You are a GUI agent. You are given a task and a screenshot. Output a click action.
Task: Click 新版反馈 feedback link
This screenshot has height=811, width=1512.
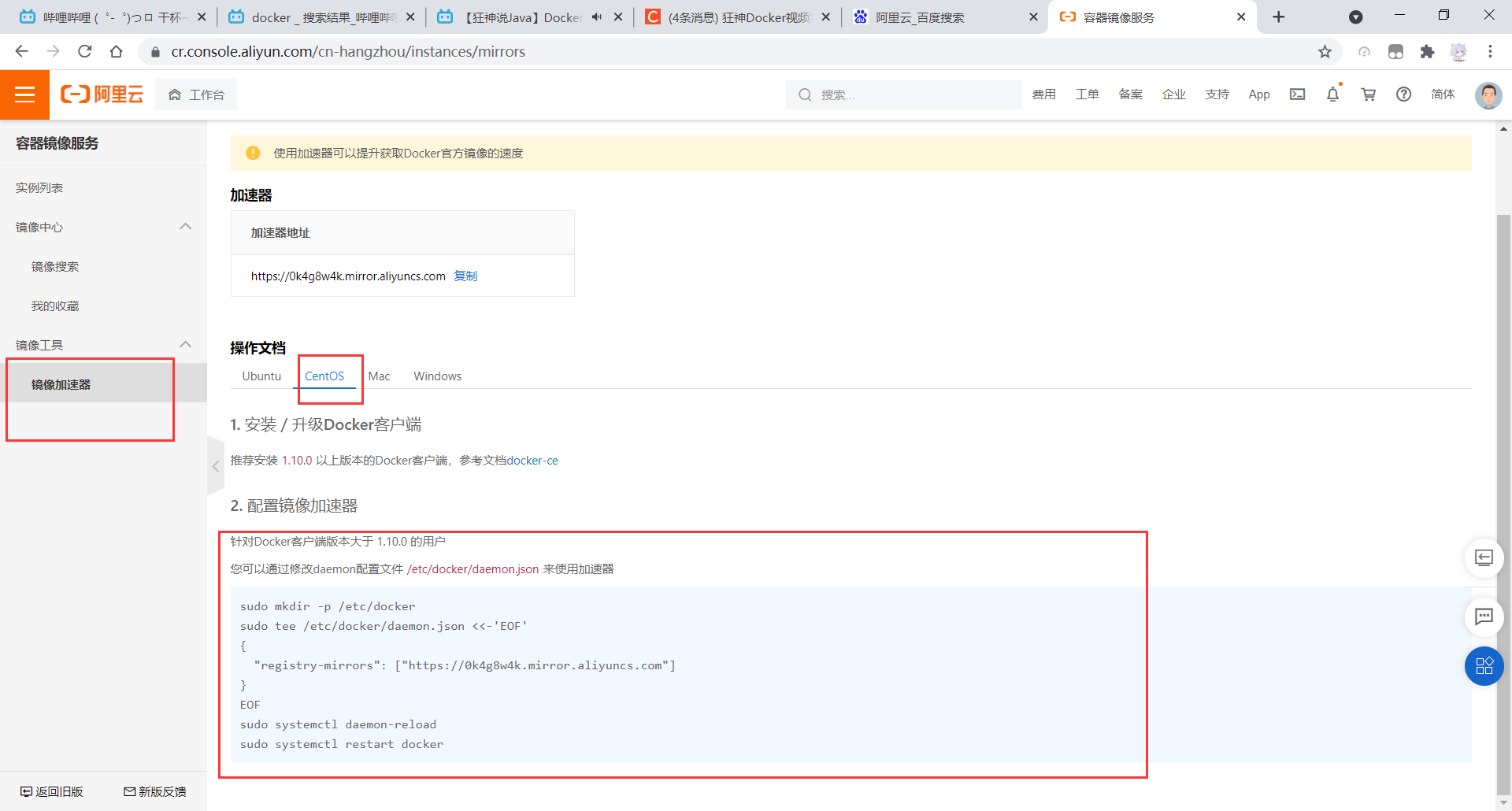pos(155,791)
